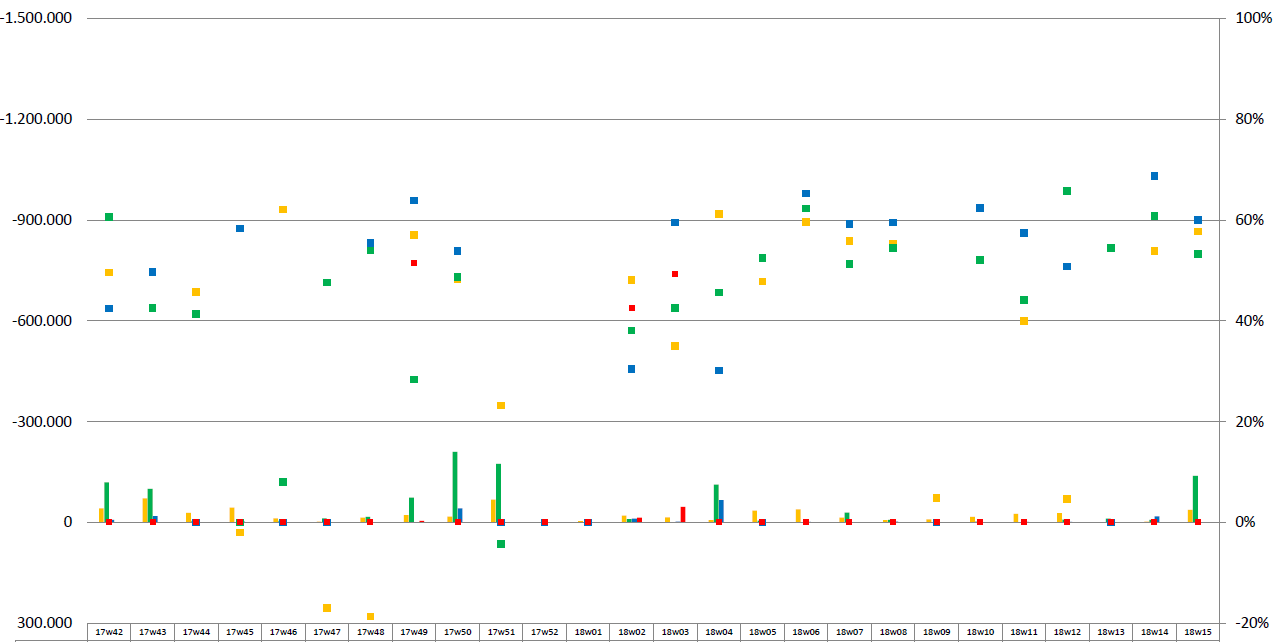
Task: Select the negative green marker for 17w51
Action: (x=501, y=544)
